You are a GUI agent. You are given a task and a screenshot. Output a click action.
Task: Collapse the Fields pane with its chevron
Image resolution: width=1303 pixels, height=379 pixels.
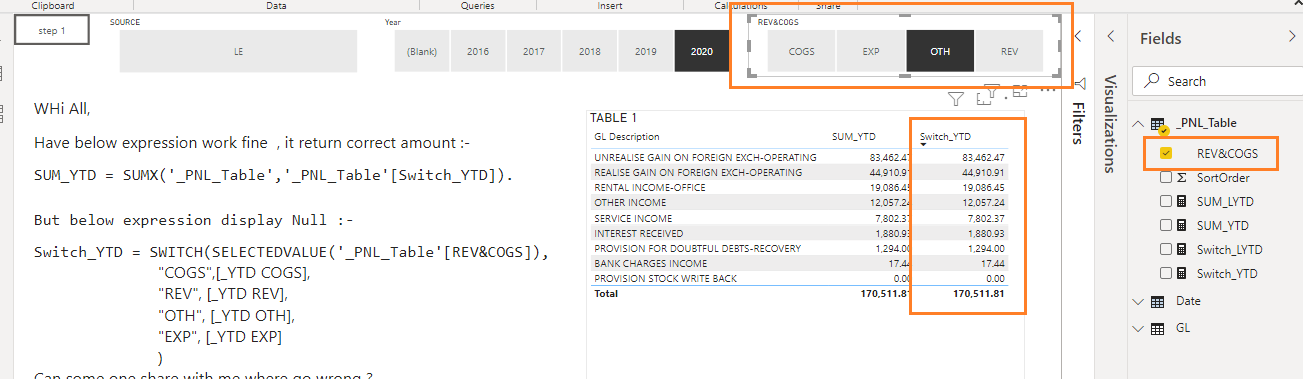1291,37
